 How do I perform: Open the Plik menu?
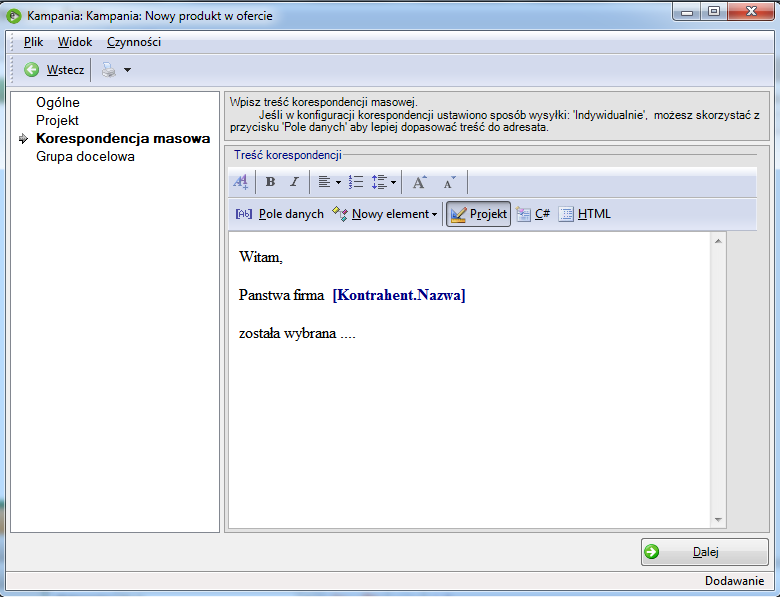pos(33,42)
